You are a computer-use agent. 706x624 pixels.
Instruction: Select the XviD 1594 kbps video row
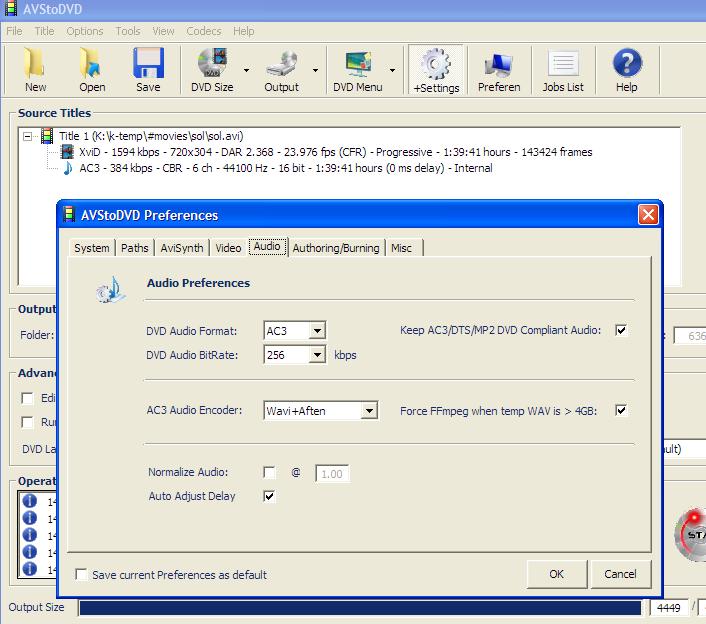tap(335, 152)
